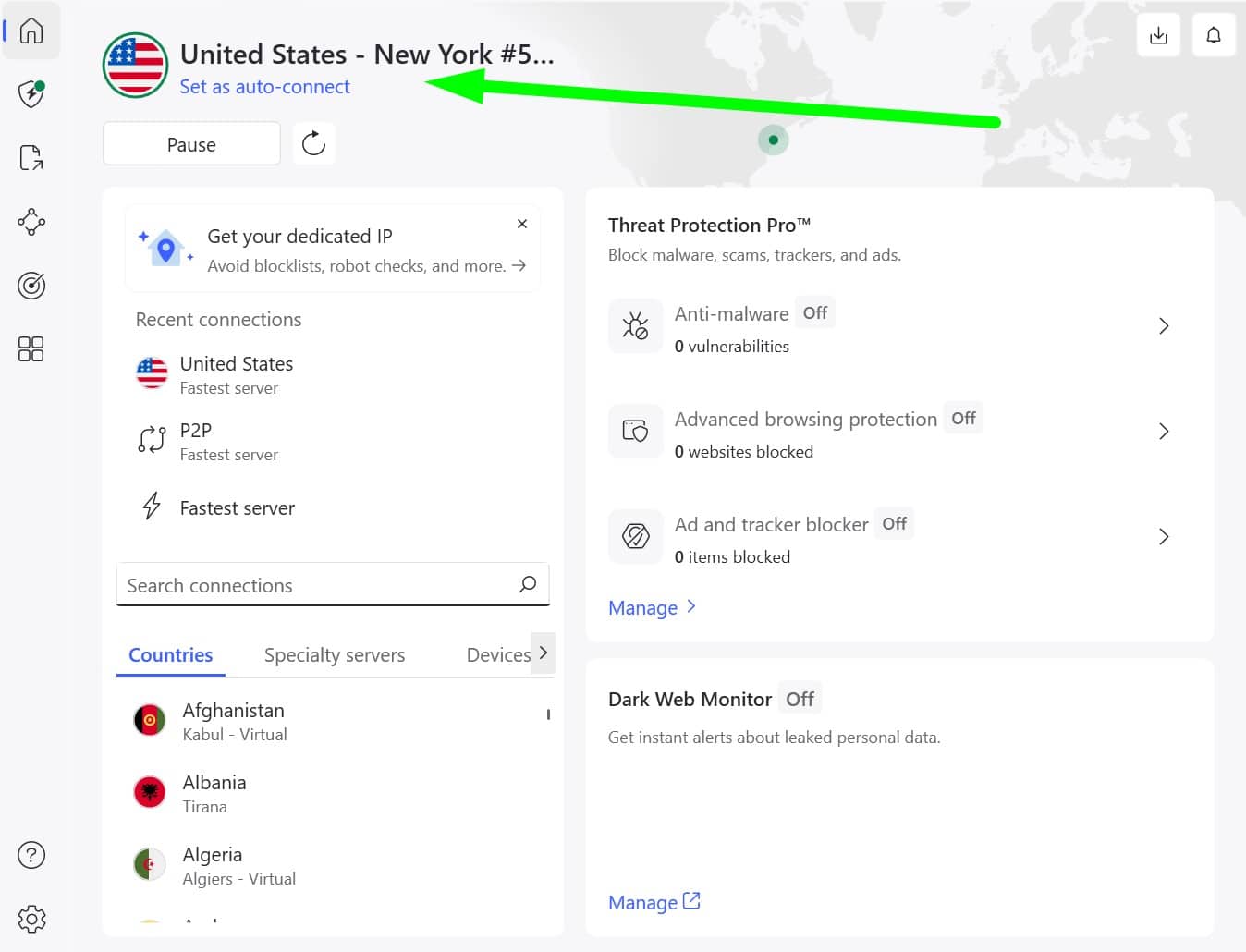Connect to recent United States Fastest server
This screenshot has height=952, width=1246.
point(333,374)
